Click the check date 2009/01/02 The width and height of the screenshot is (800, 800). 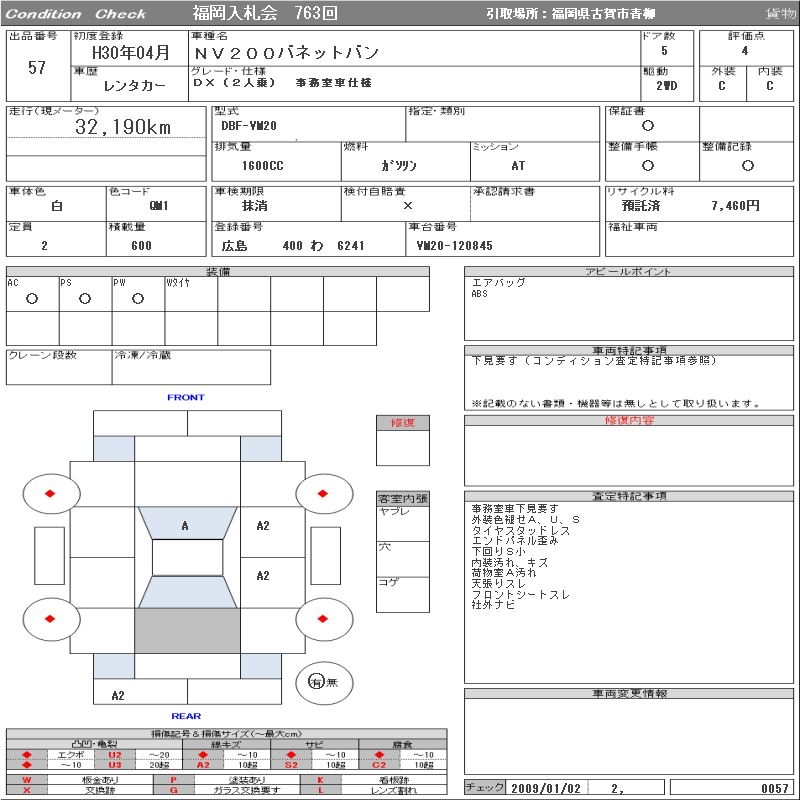(546, 788)
